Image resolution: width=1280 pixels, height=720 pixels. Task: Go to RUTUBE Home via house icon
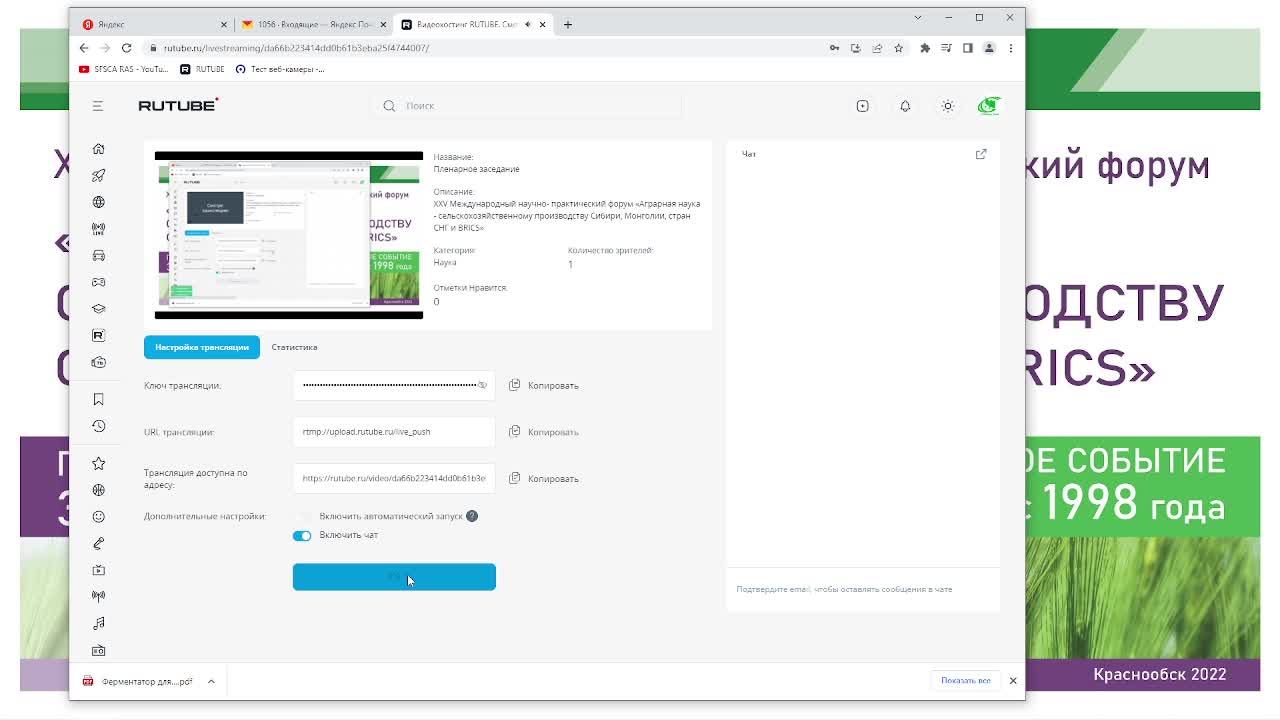(98, 149)
